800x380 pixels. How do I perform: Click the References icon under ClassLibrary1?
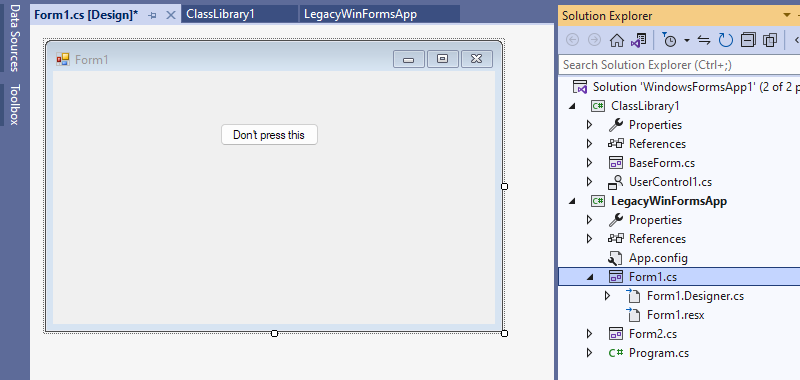[x=616, y=144]
